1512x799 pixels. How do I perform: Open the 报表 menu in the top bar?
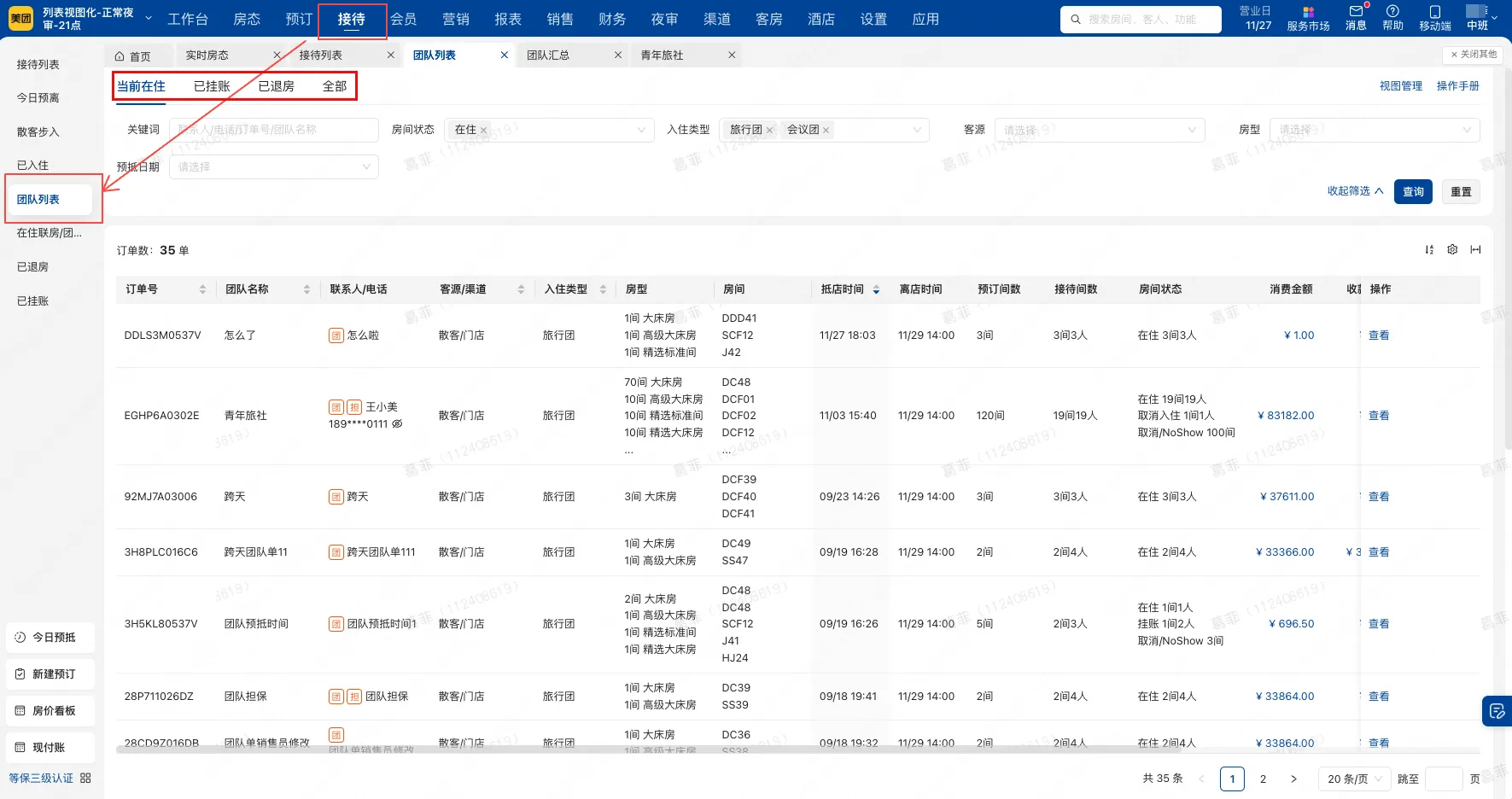(x=508, y=19)
